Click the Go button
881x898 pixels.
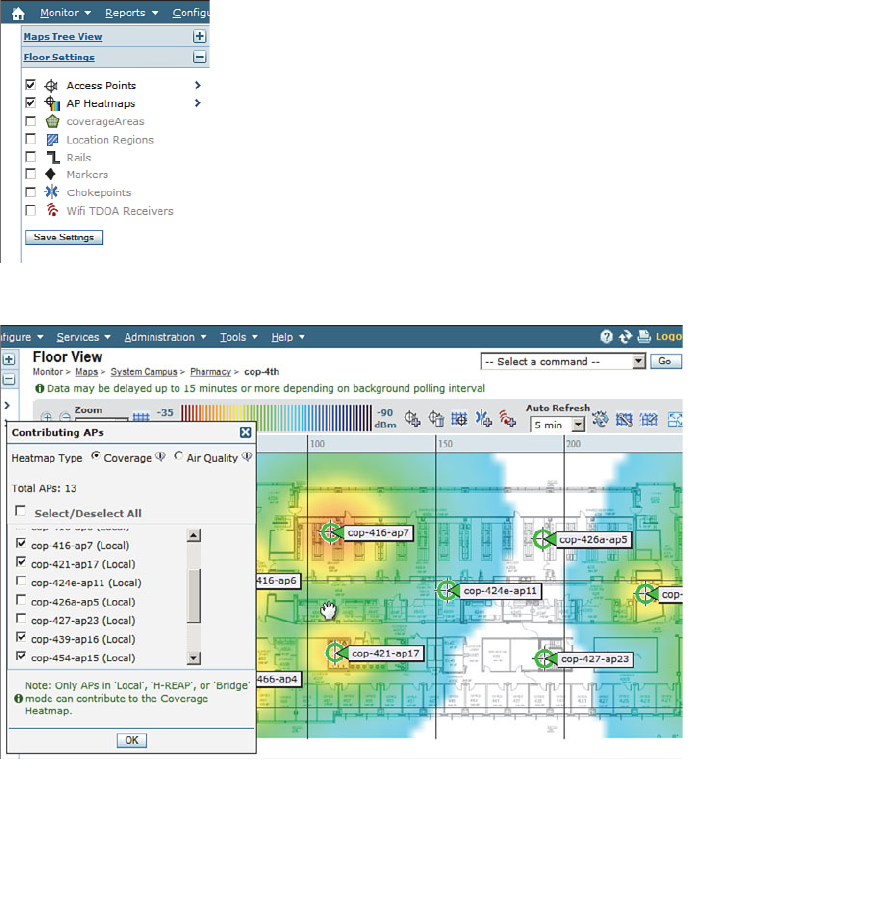coord(665,361)
